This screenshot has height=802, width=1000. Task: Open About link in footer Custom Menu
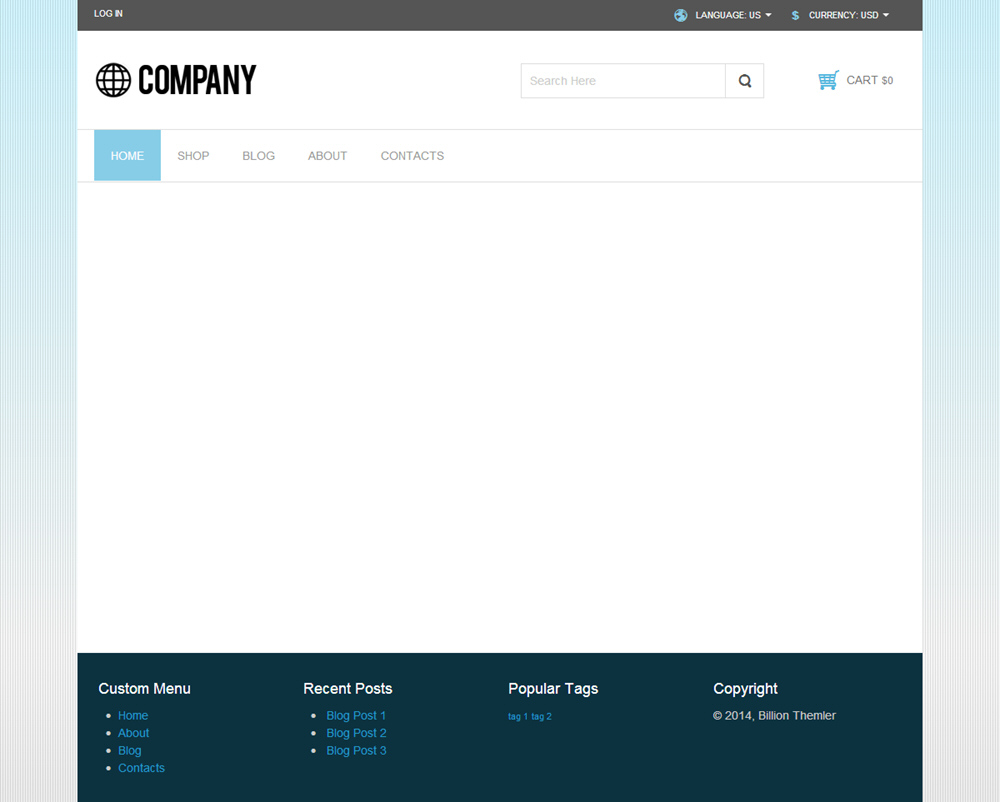[x=133, y=733]
